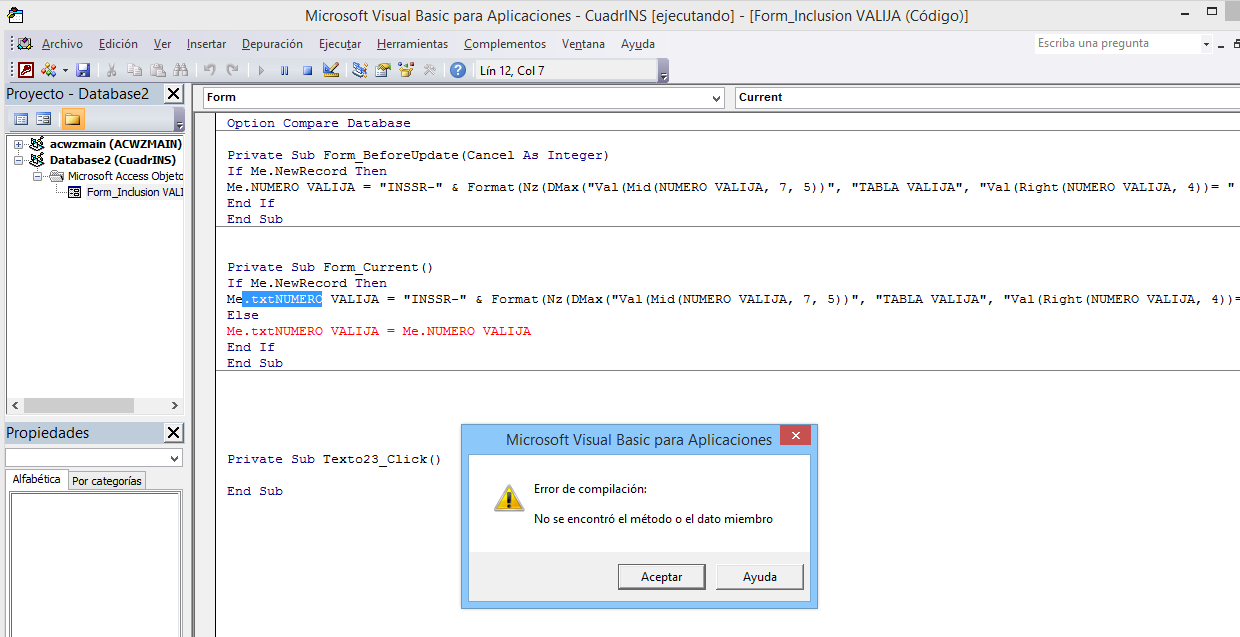The width and height of the screenshot is (1240, 637).
Task: Click the Undo arrow icon
Action: tap(210, 70)
